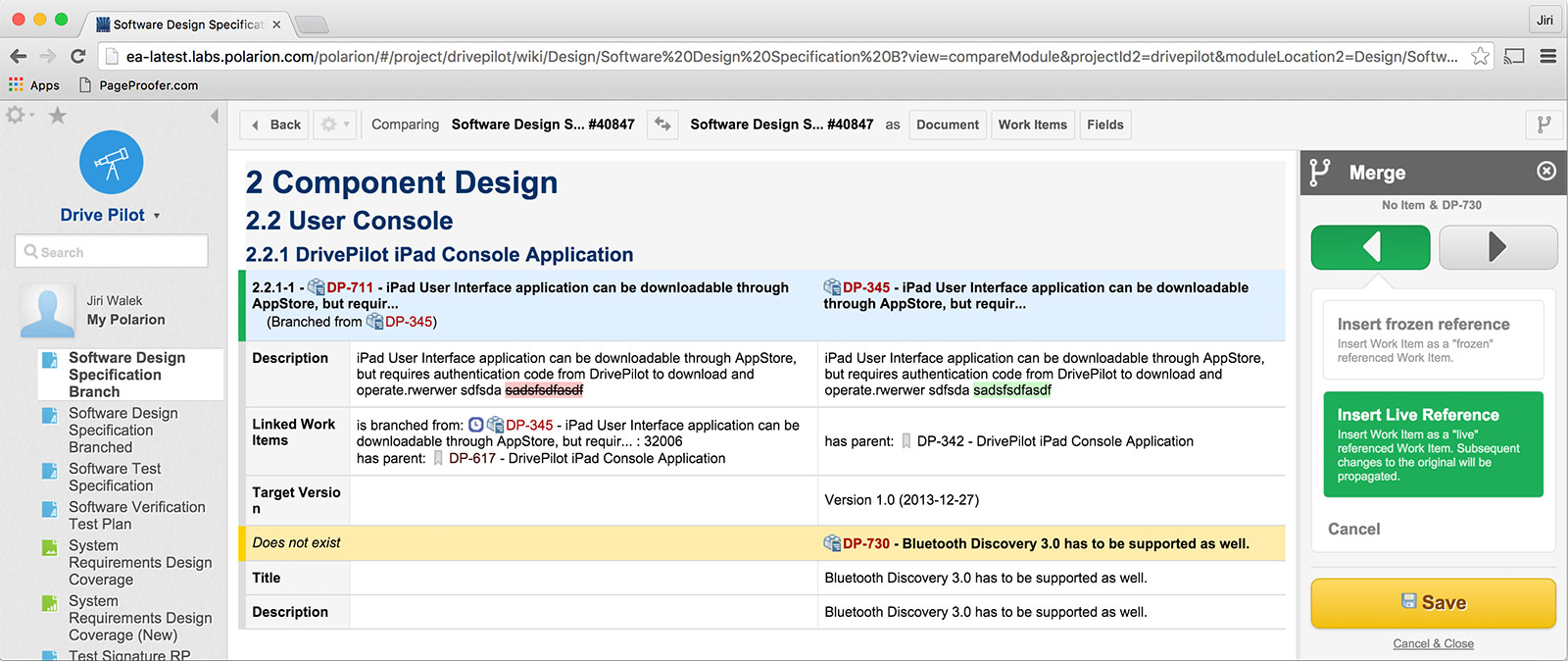Image resolution: width=1568 pixels, height=661 pixels.
Task: Select the Document comparison view
Action: (947, 125)
